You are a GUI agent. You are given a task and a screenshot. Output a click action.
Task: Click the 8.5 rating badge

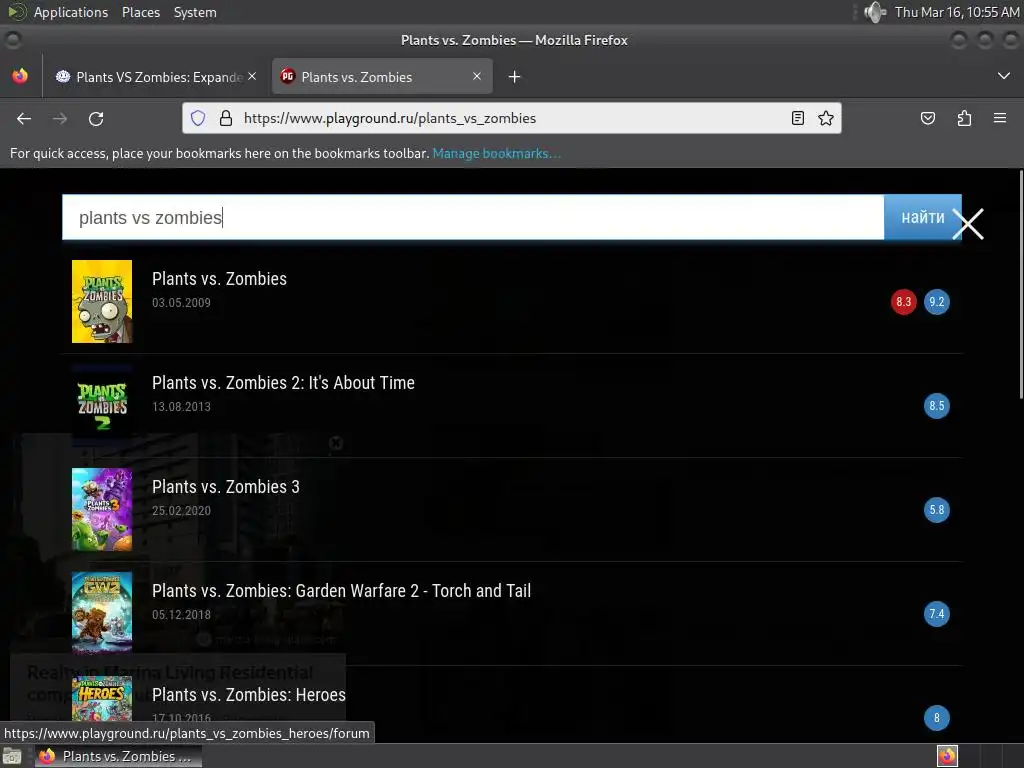pyautogui.click(x=936, y=406)
